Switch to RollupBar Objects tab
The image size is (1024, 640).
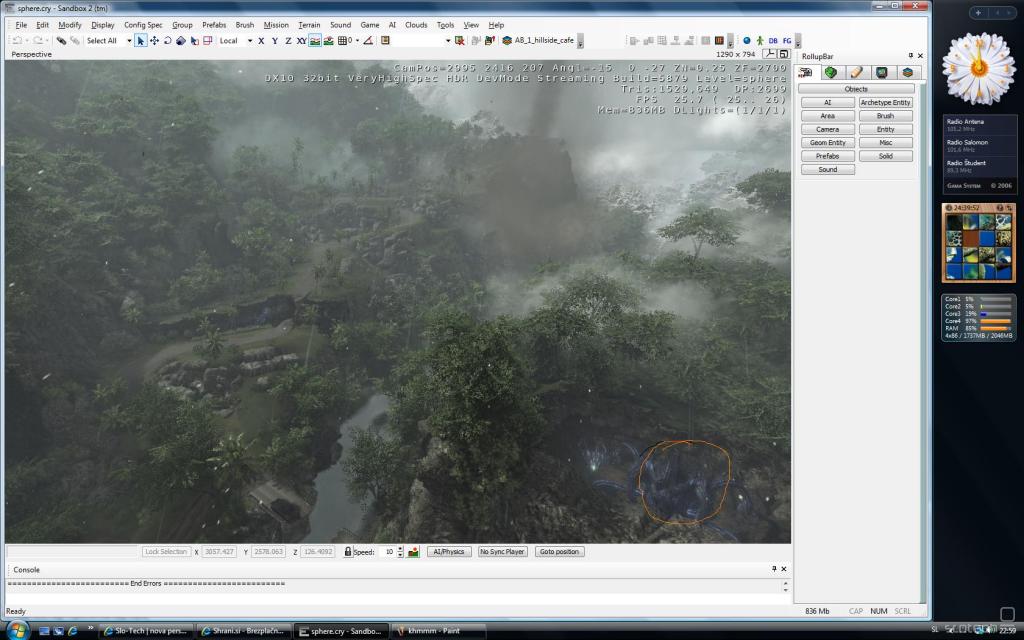pyautogui.click(x=805, y=72)
